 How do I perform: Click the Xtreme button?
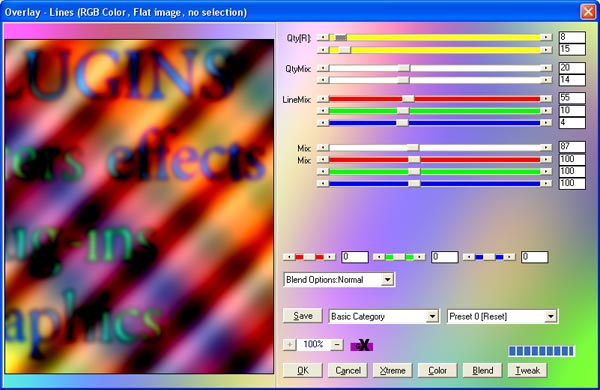click(393, 370)
